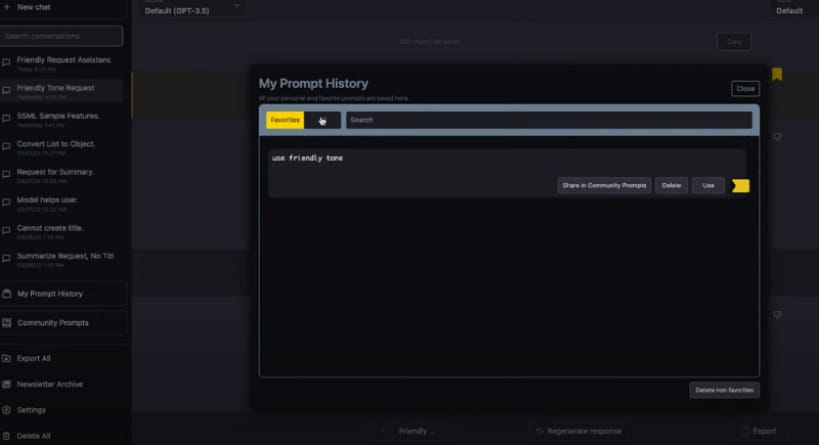Click the yellow bookmark icon beside the modal
Screen dimensions: 819x445
(x=777, y=75)
